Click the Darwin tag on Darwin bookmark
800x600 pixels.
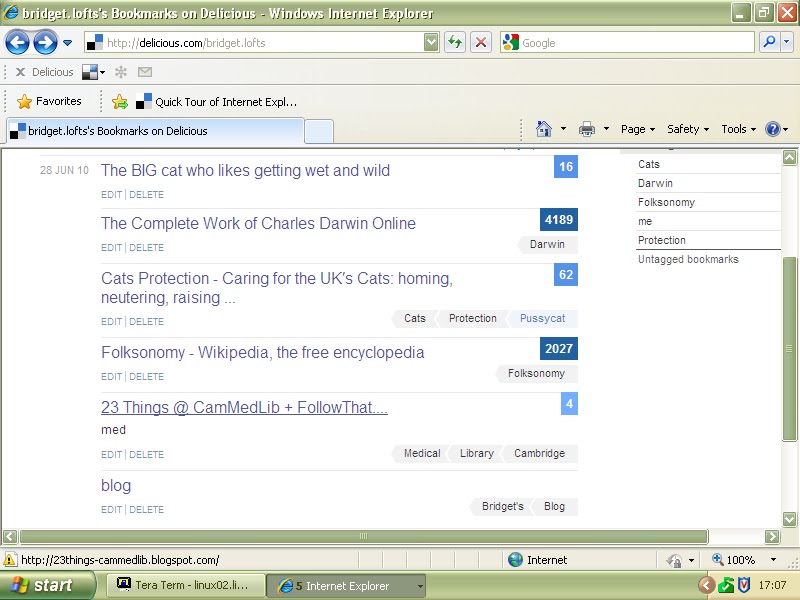(547, 244)
